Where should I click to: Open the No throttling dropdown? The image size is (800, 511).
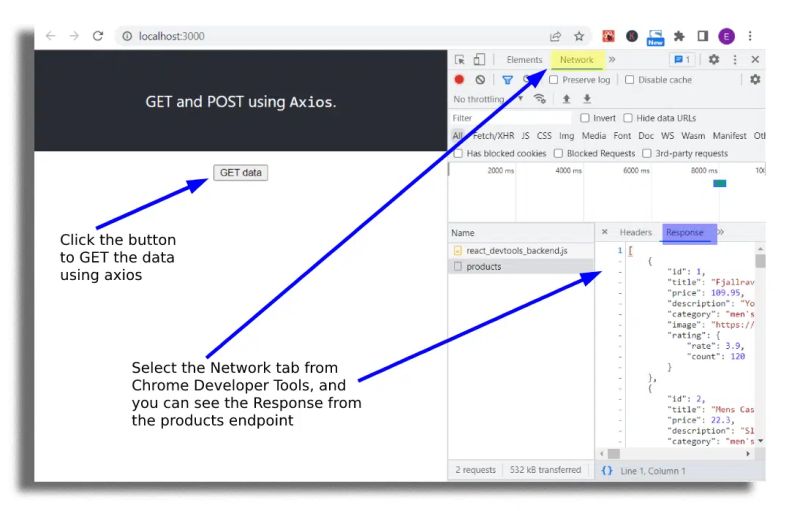pos(488,99)
